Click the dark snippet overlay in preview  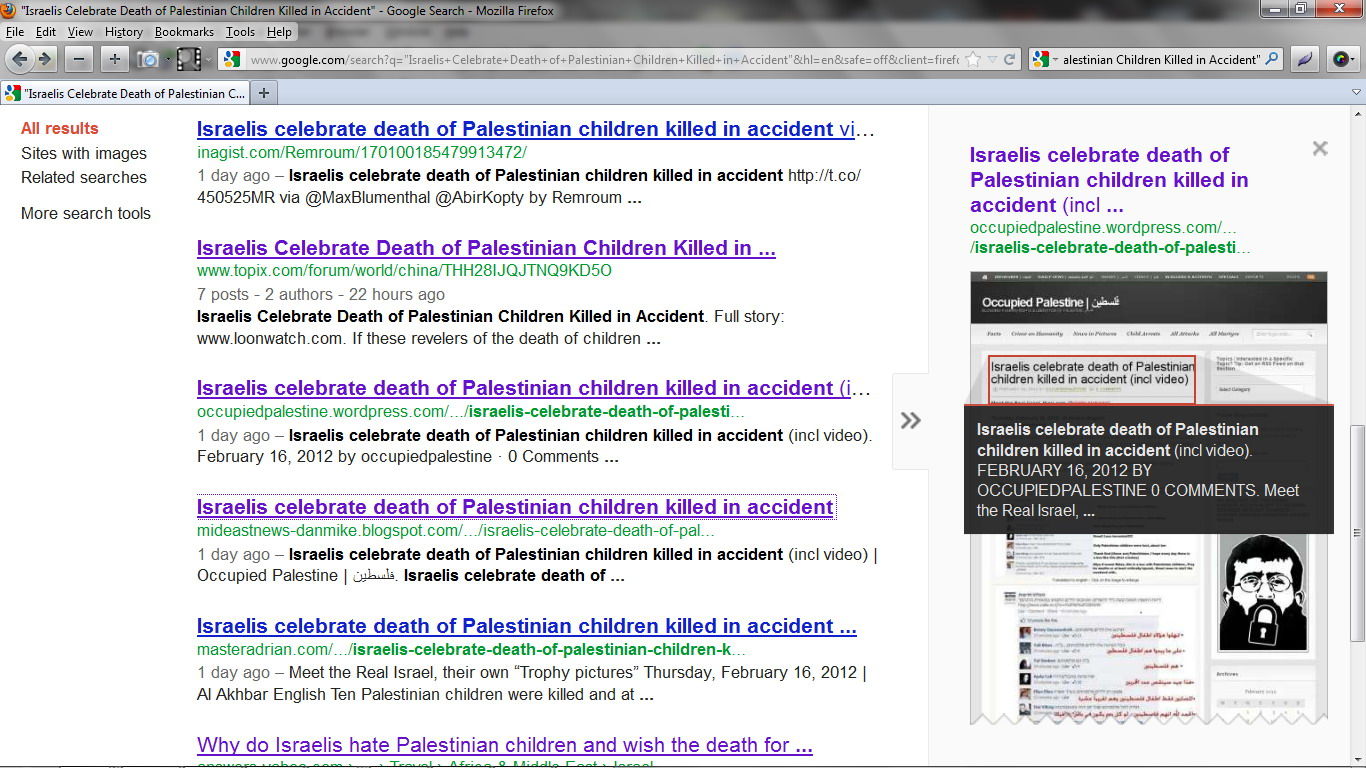[1148, 469]
